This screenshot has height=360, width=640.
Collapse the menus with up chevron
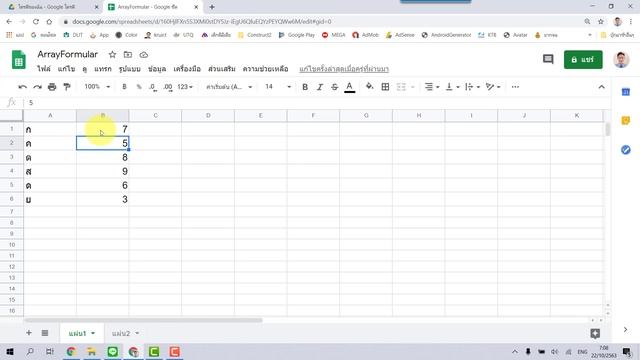click(x=601, y=87)
